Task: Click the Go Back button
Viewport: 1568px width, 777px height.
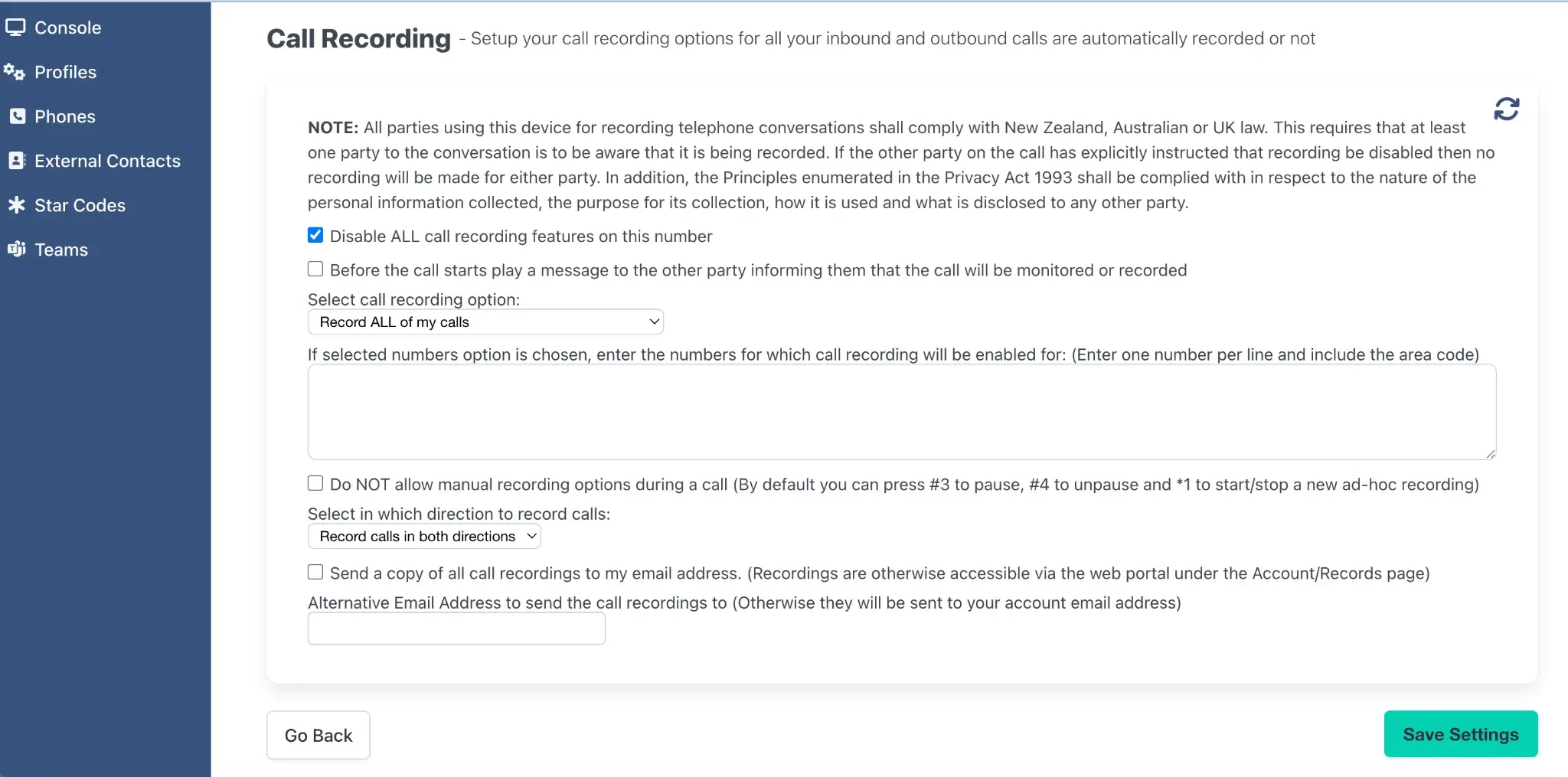Action: point(318,734)
